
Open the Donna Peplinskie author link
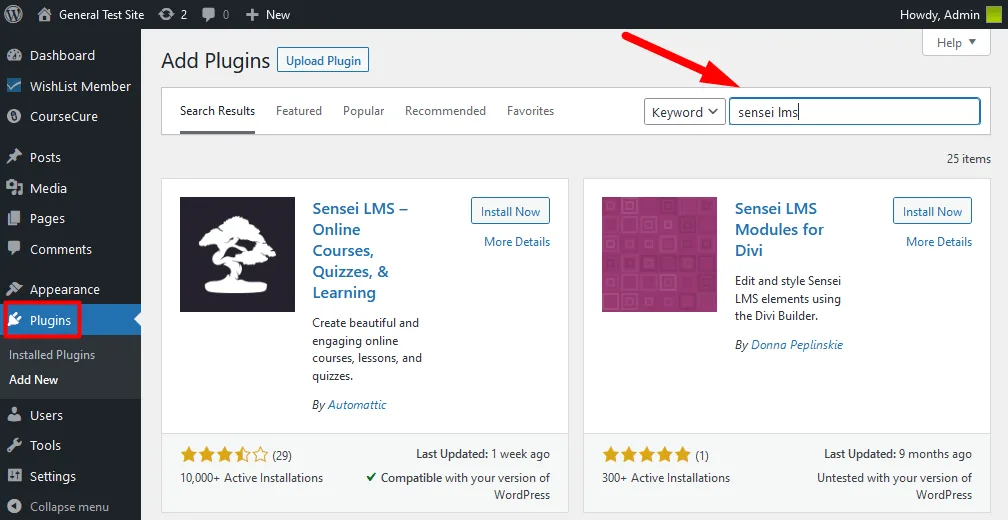coord(796,345)
